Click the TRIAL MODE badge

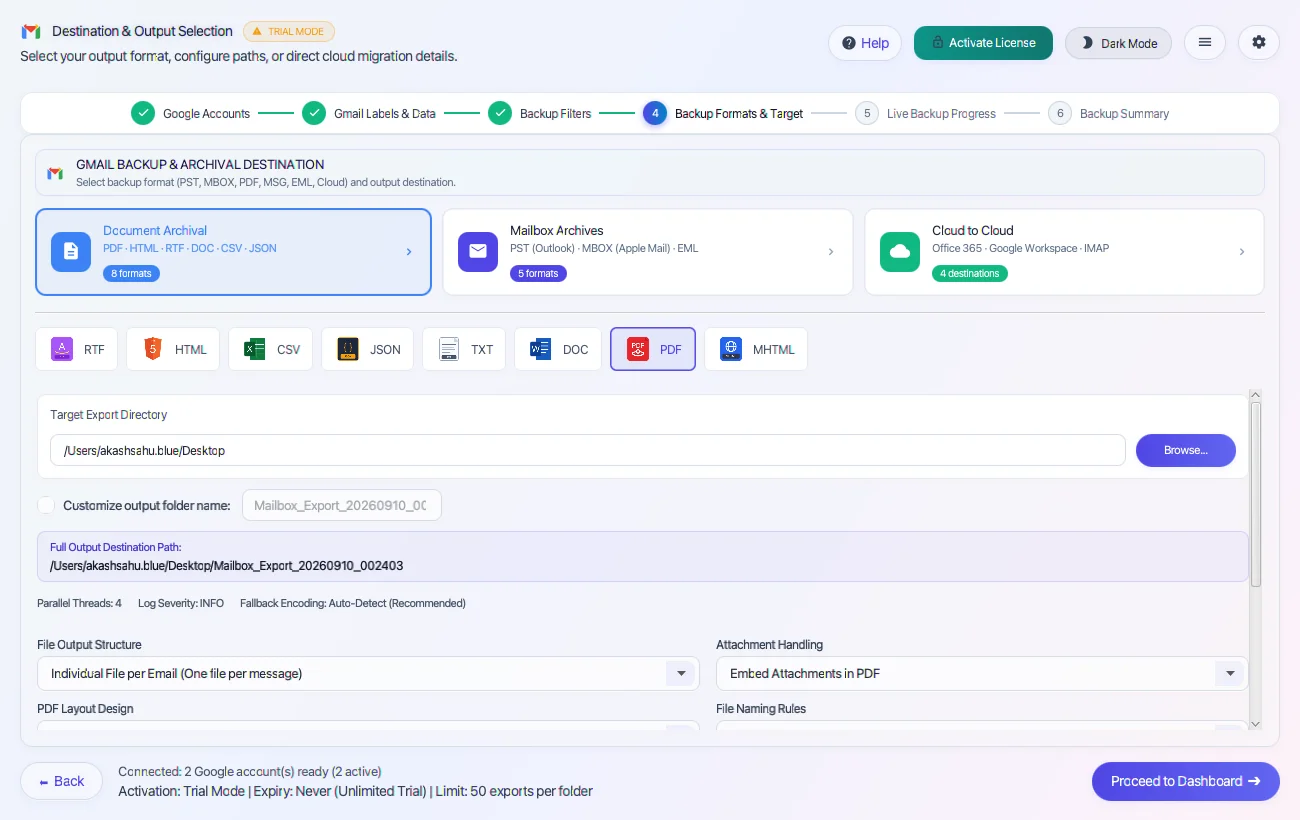coord(288,32)
